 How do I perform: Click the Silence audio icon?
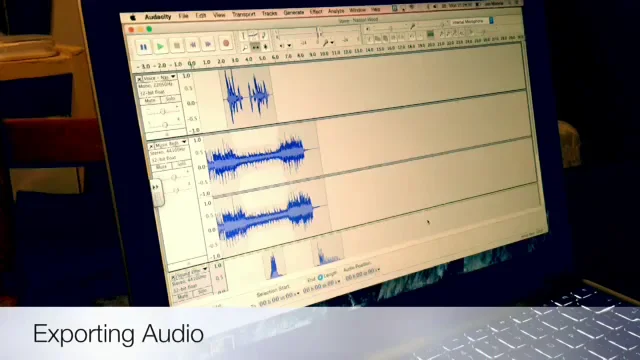pyautogui.click(x=401, y=37)
